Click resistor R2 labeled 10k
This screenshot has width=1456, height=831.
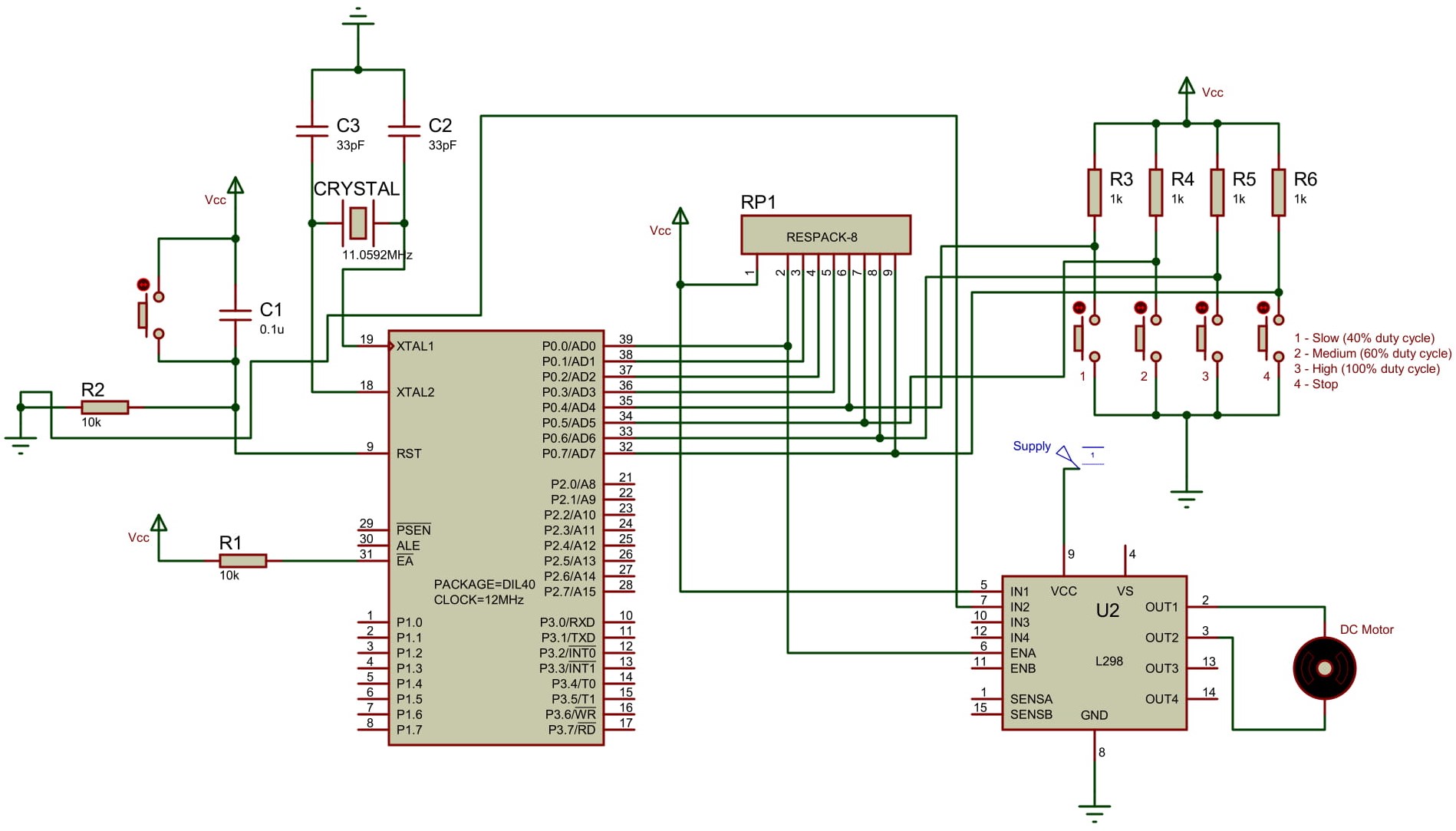(105, 405)
